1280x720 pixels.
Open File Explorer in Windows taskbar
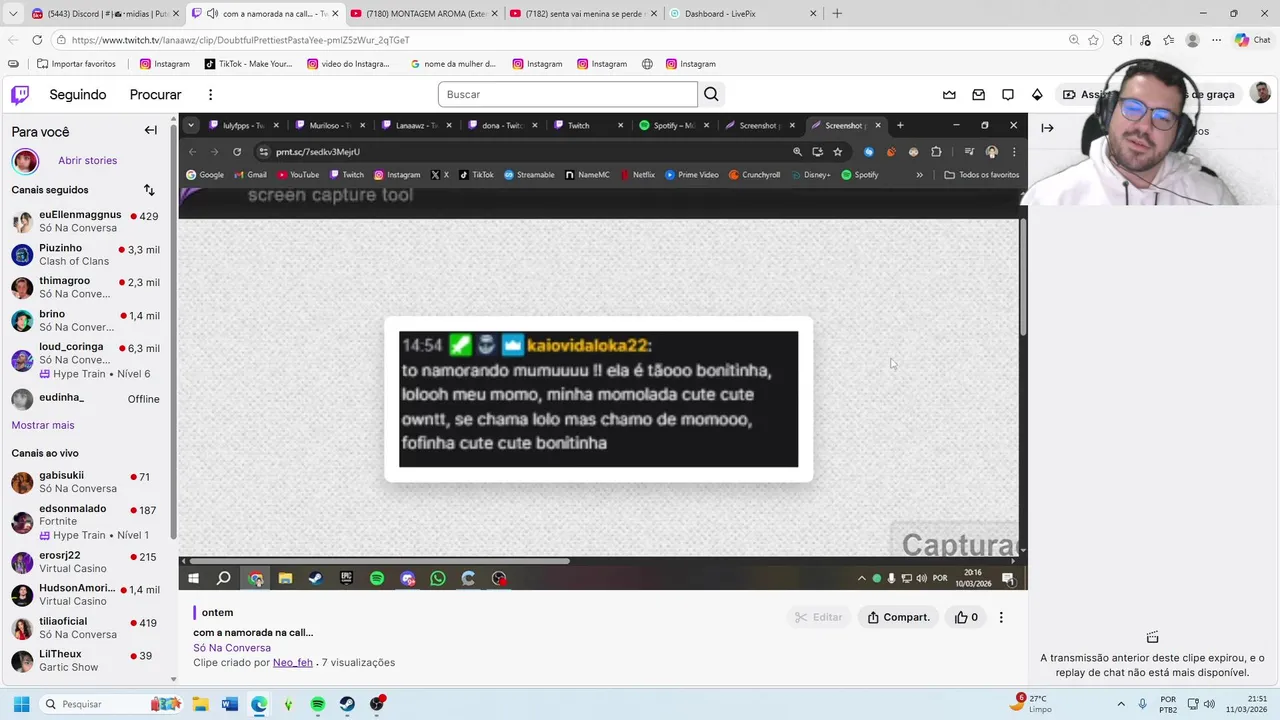click(200, 704)
